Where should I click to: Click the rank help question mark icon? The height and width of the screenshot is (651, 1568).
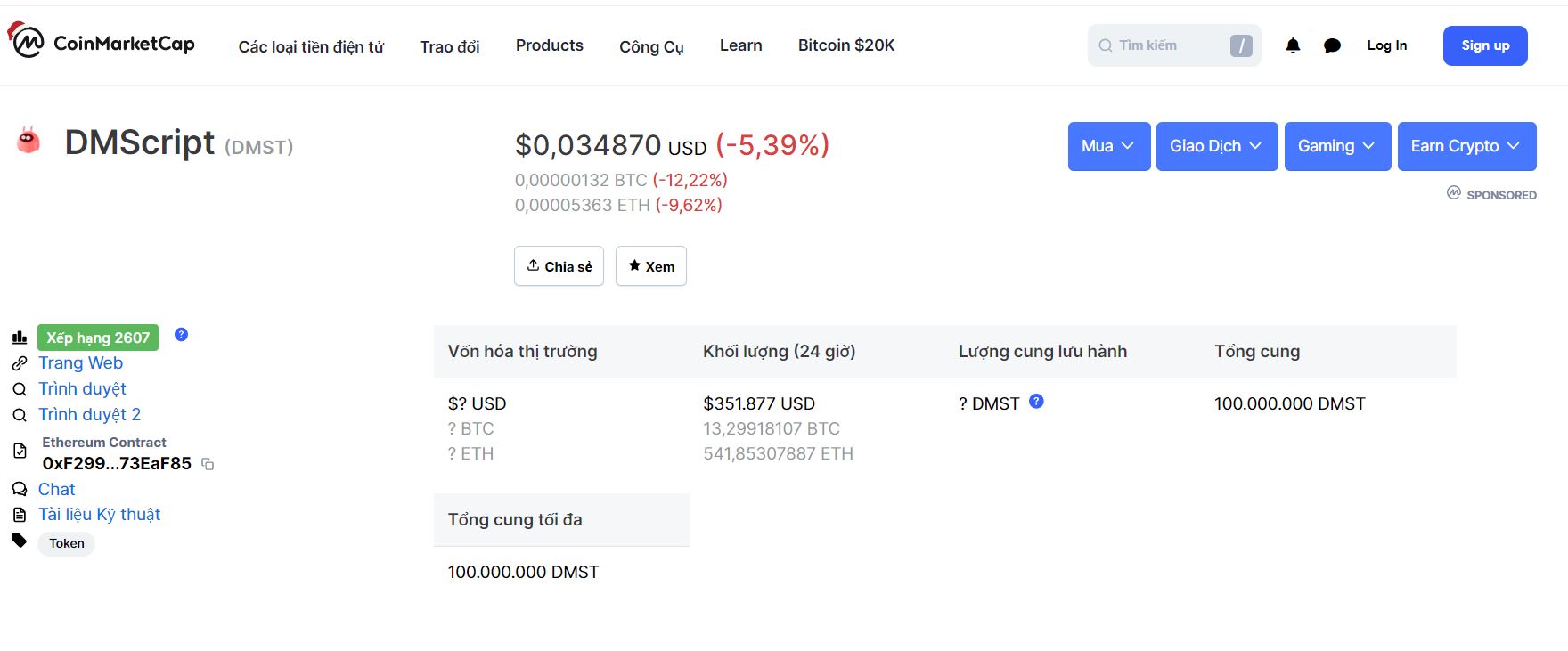click(x=181, y=335)
